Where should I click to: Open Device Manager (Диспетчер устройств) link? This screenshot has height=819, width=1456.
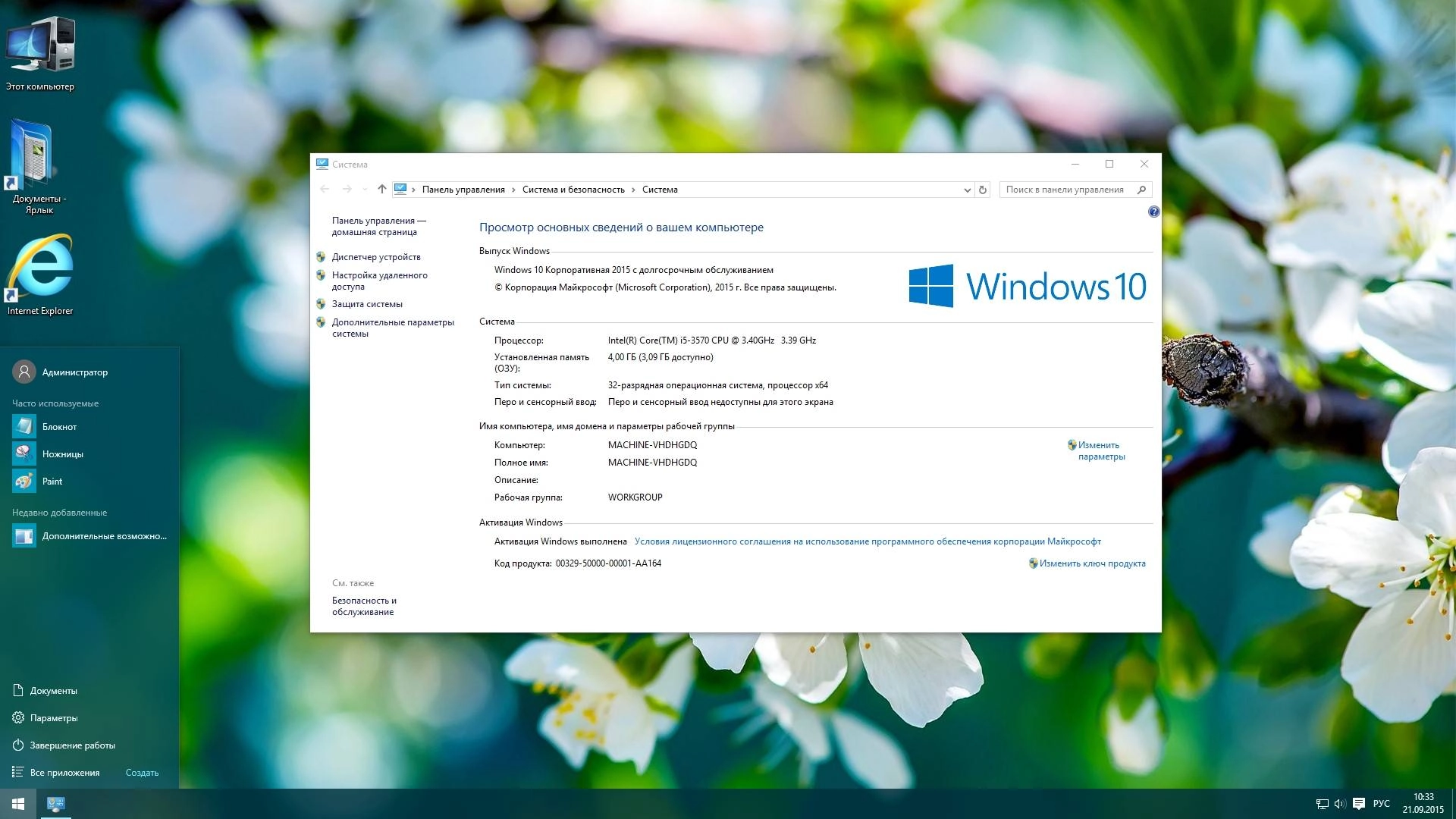(376, 257)
